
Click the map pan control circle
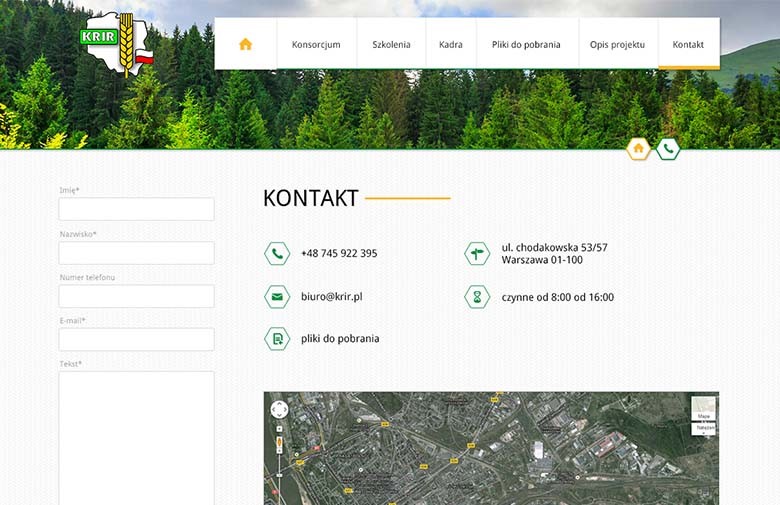(279, 409)
